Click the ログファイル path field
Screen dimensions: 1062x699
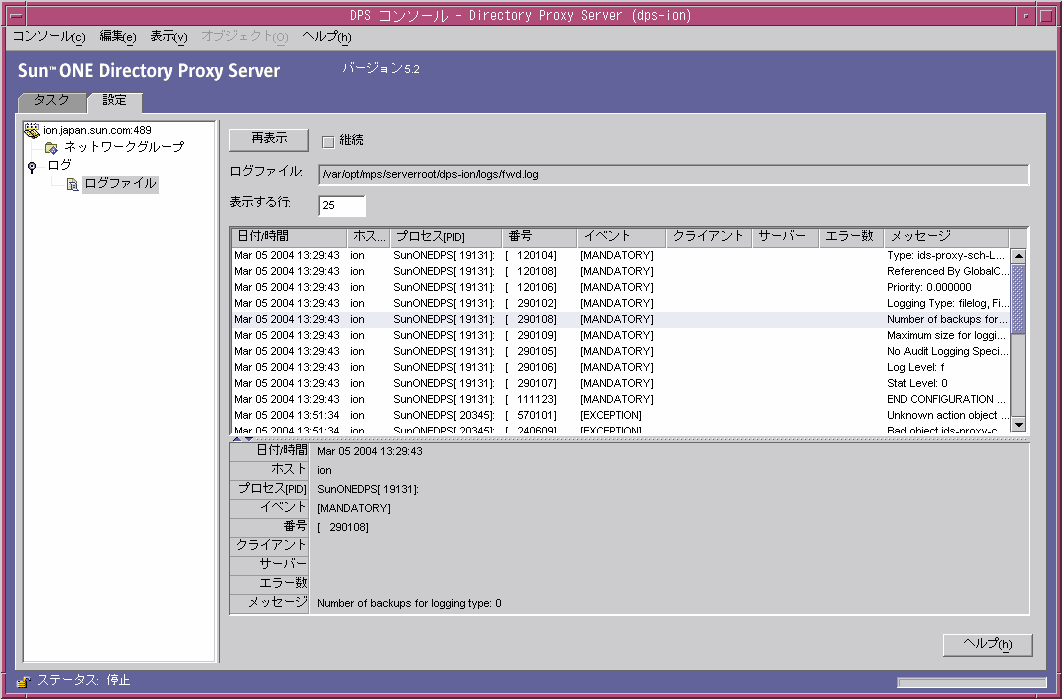click(x=673, y=175)
